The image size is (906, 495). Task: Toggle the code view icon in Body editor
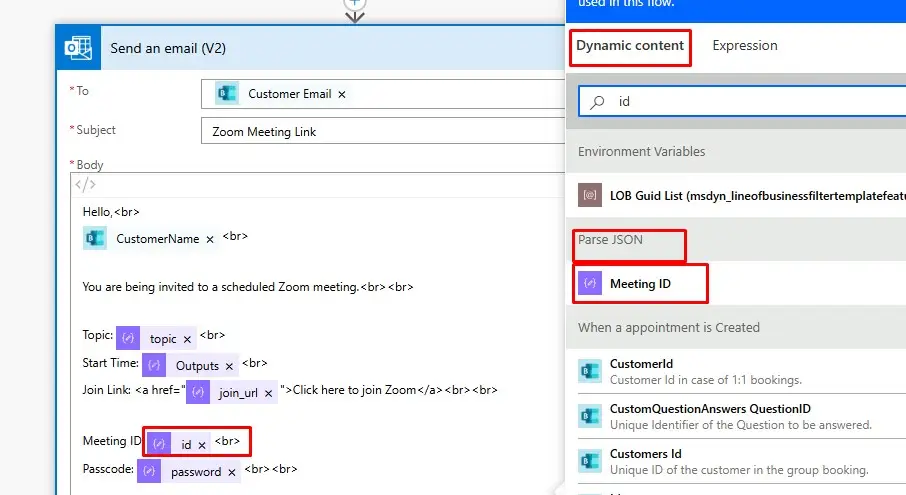click(x=86, y=184)
